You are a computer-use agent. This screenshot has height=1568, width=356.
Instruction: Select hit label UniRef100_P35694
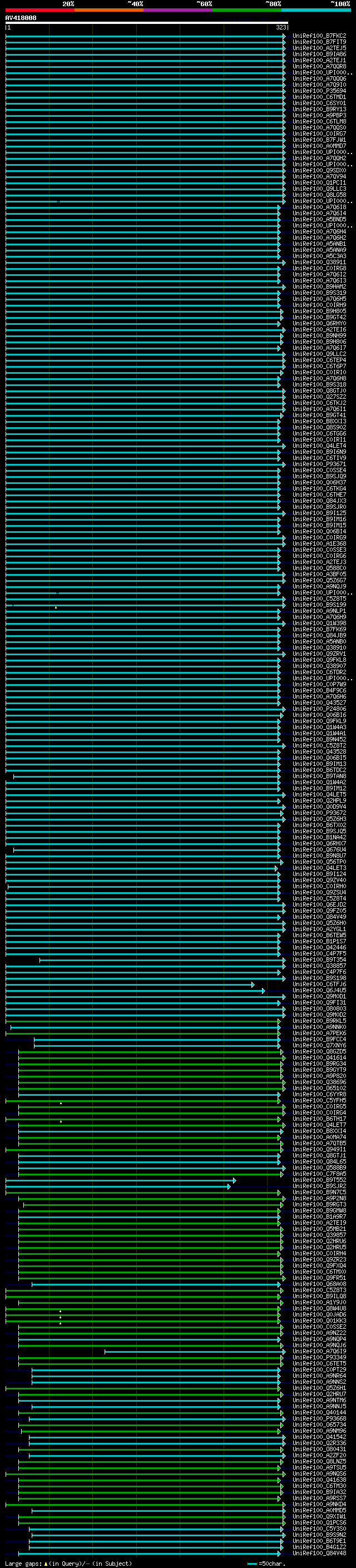319,91
